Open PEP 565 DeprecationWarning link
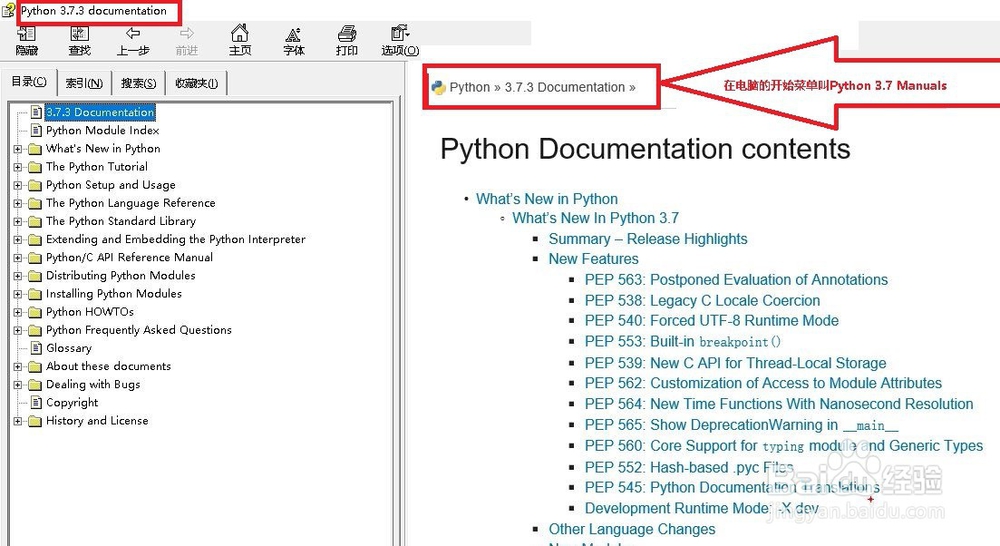The image size is (1000, 546). (x=742, y=425)
